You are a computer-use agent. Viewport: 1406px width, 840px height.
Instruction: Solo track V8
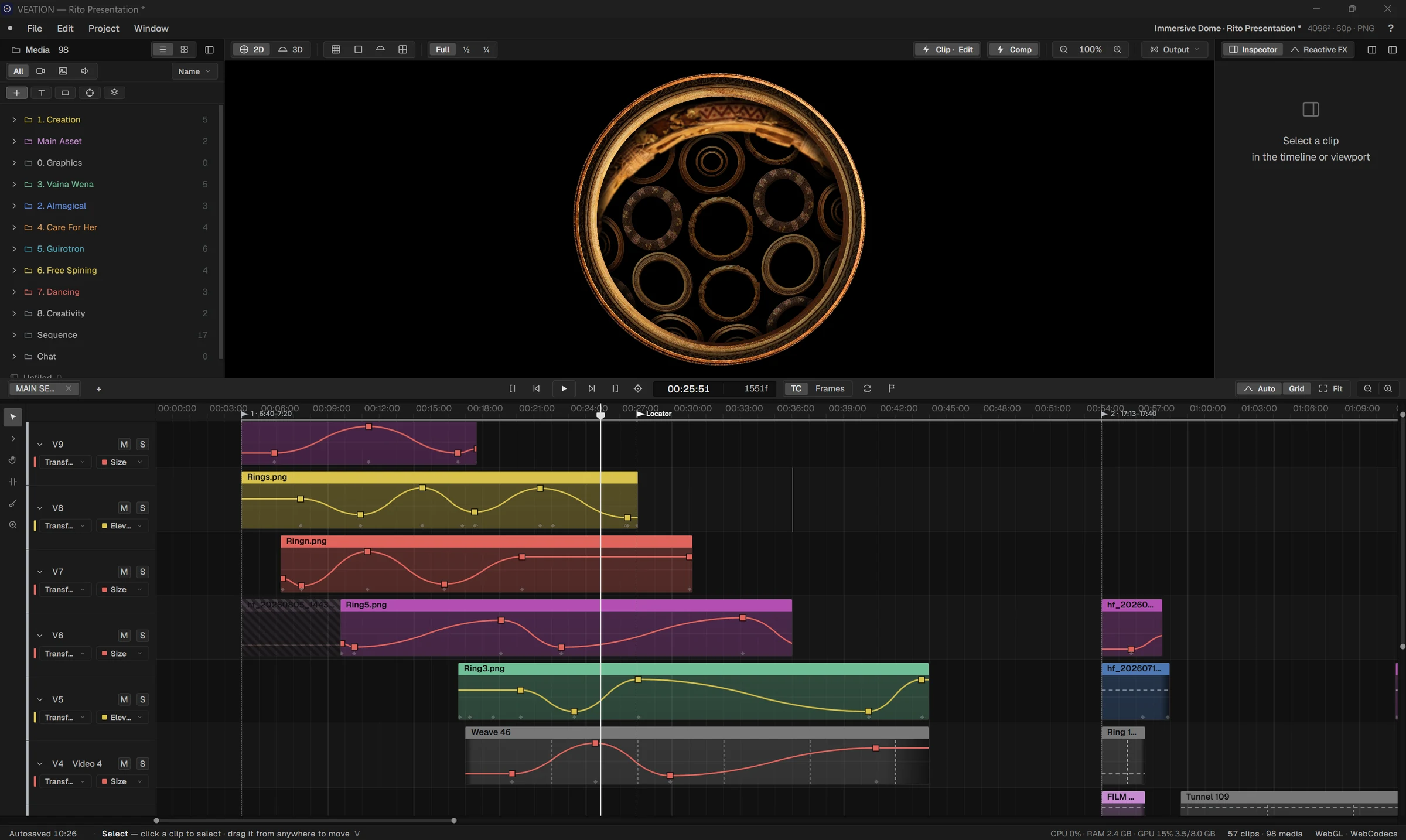point(142,508)
